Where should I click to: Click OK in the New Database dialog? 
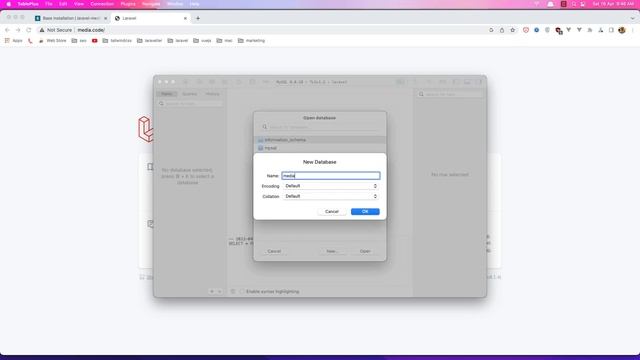pyautogui.click(x=365, y=211)
